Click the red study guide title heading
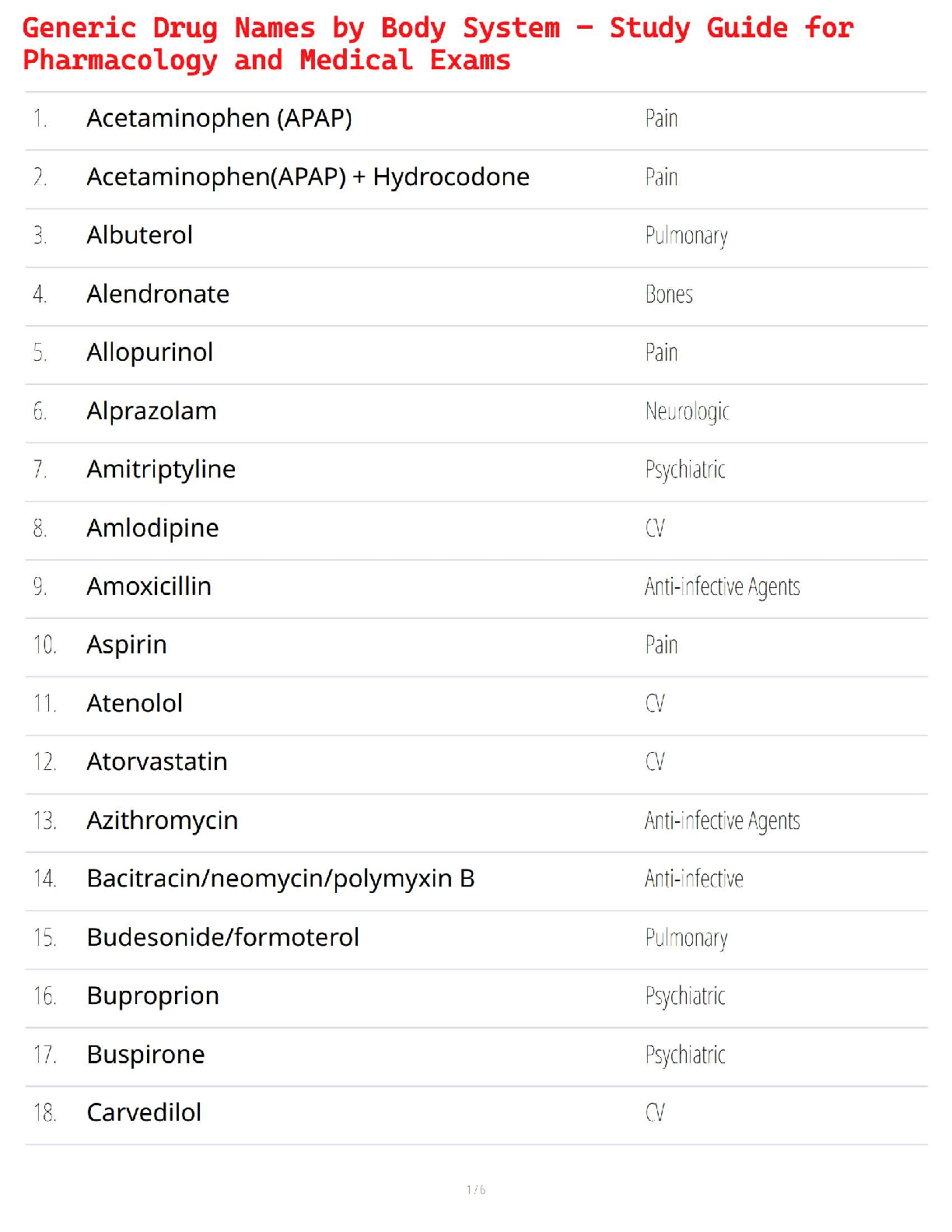Screen dimensions: 952x1232 click(x=438, y=44)
